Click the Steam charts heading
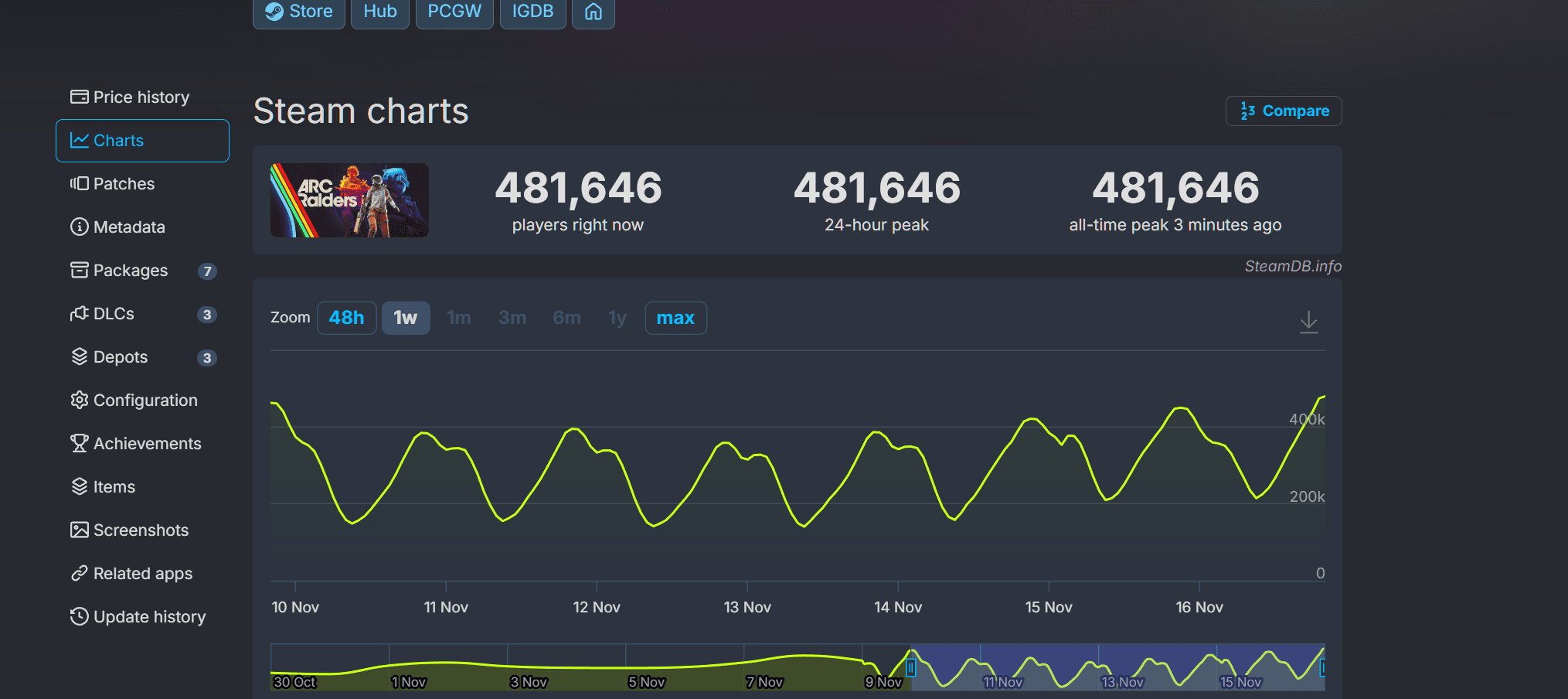 (361, 111)
